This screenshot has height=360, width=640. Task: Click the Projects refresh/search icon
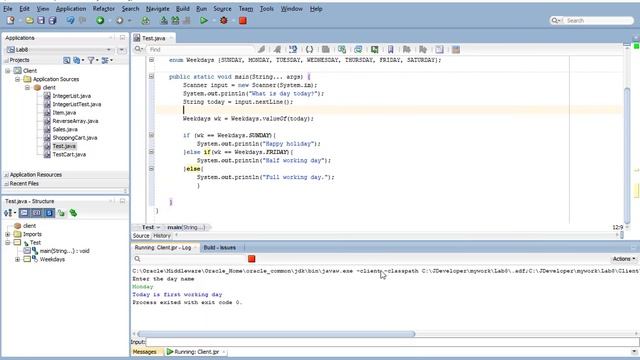point(67,60)
